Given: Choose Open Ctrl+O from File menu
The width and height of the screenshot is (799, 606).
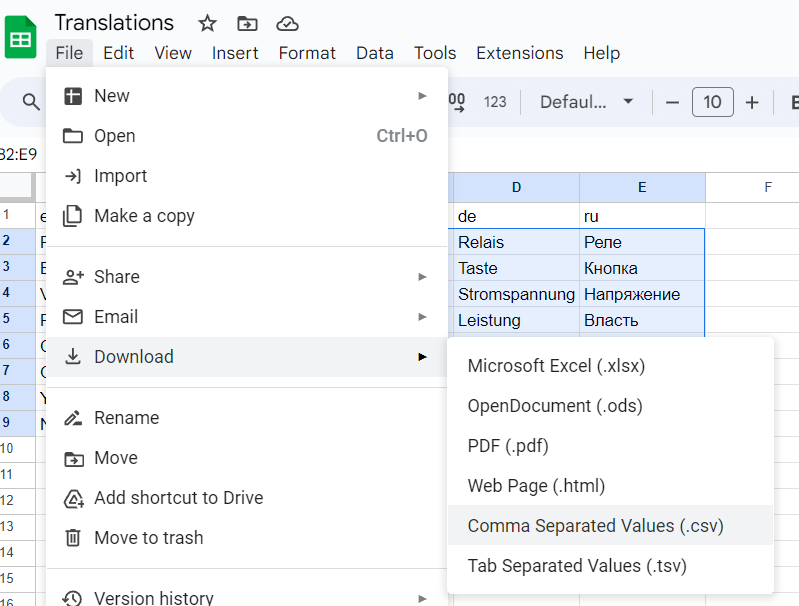Looking at the screenshot, I should tap(247, 136).
